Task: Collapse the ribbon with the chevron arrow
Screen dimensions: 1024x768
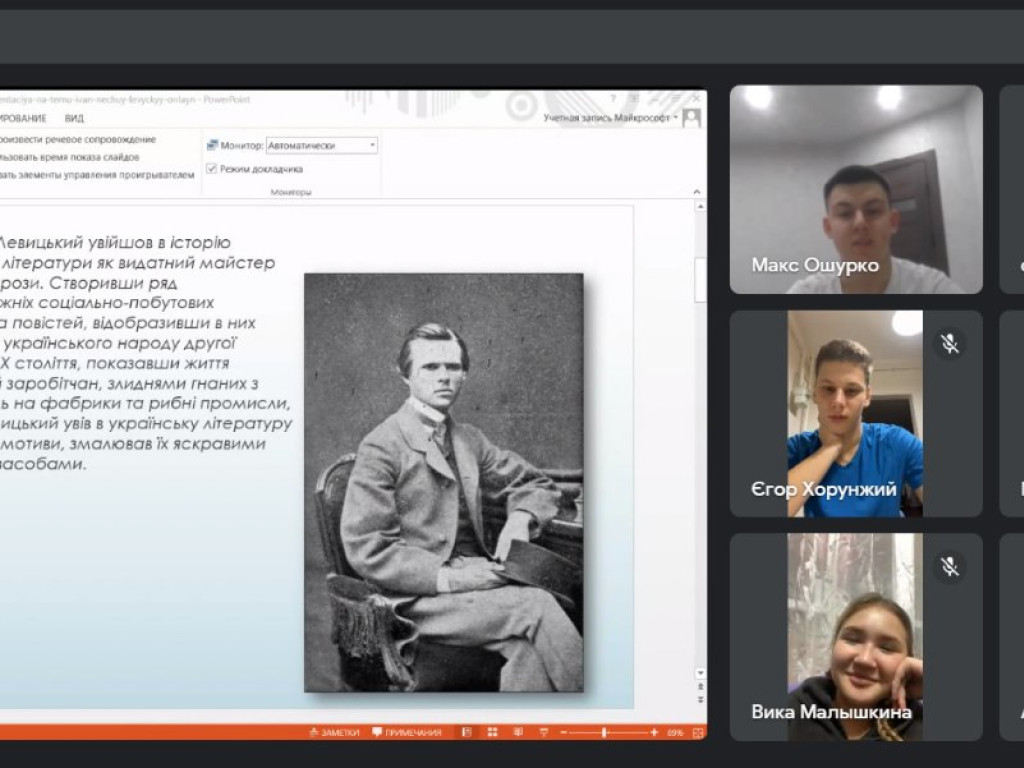Action: pyautogui.click(x=696, y=189)
